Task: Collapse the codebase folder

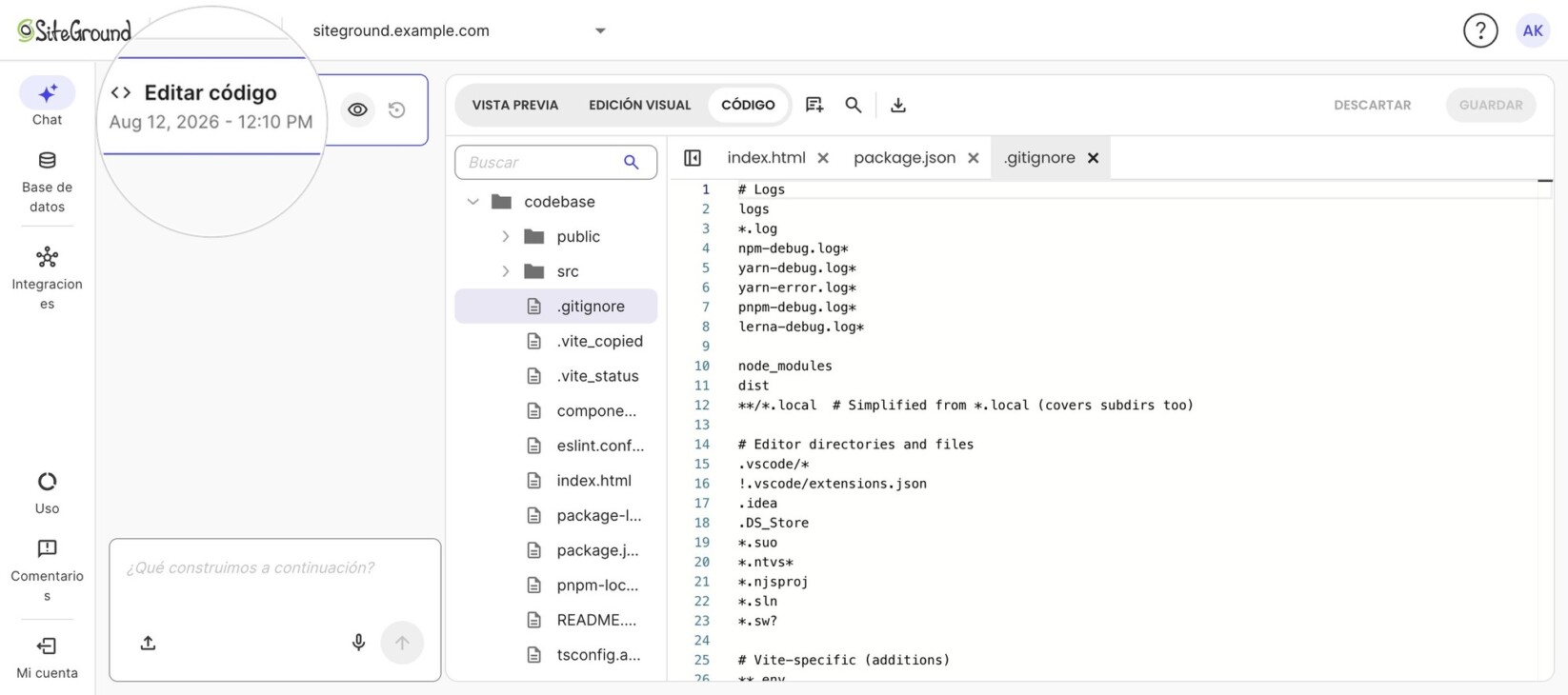Action: 472,202
